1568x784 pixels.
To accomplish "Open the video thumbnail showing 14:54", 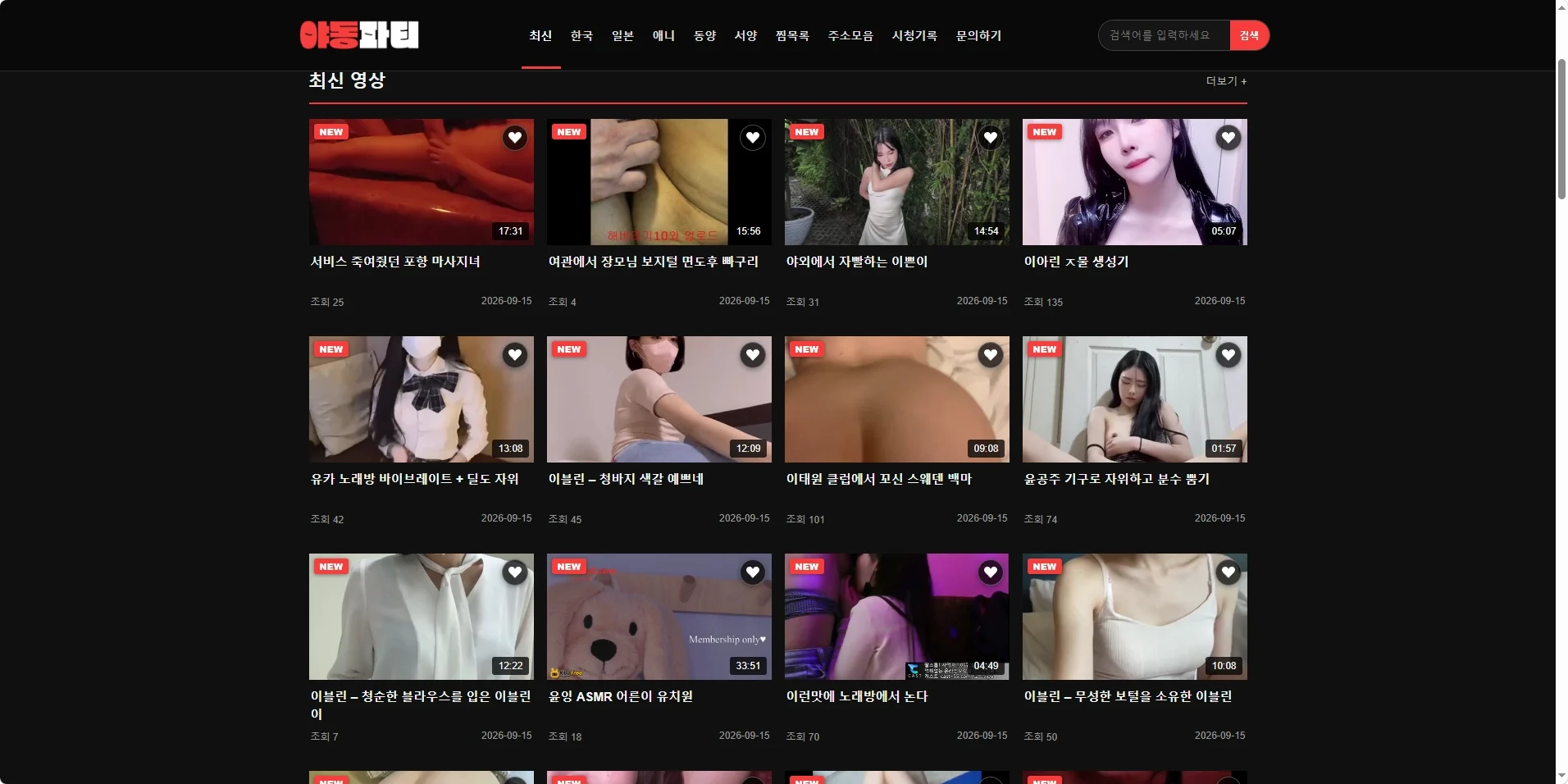I will click(897, 182).
